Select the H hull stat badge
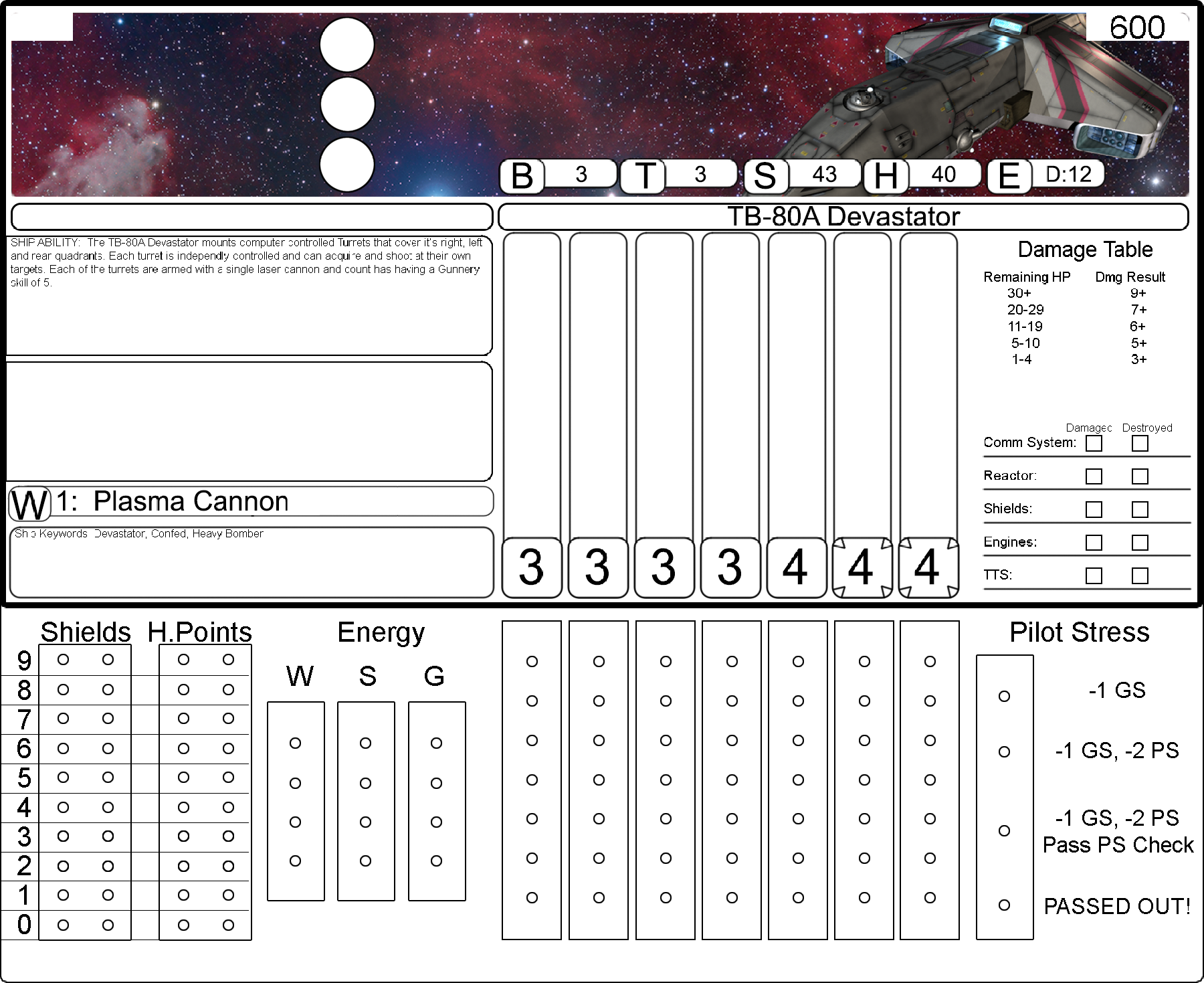Viewport: 1204px width, 983px height. (x=886, y=177)
